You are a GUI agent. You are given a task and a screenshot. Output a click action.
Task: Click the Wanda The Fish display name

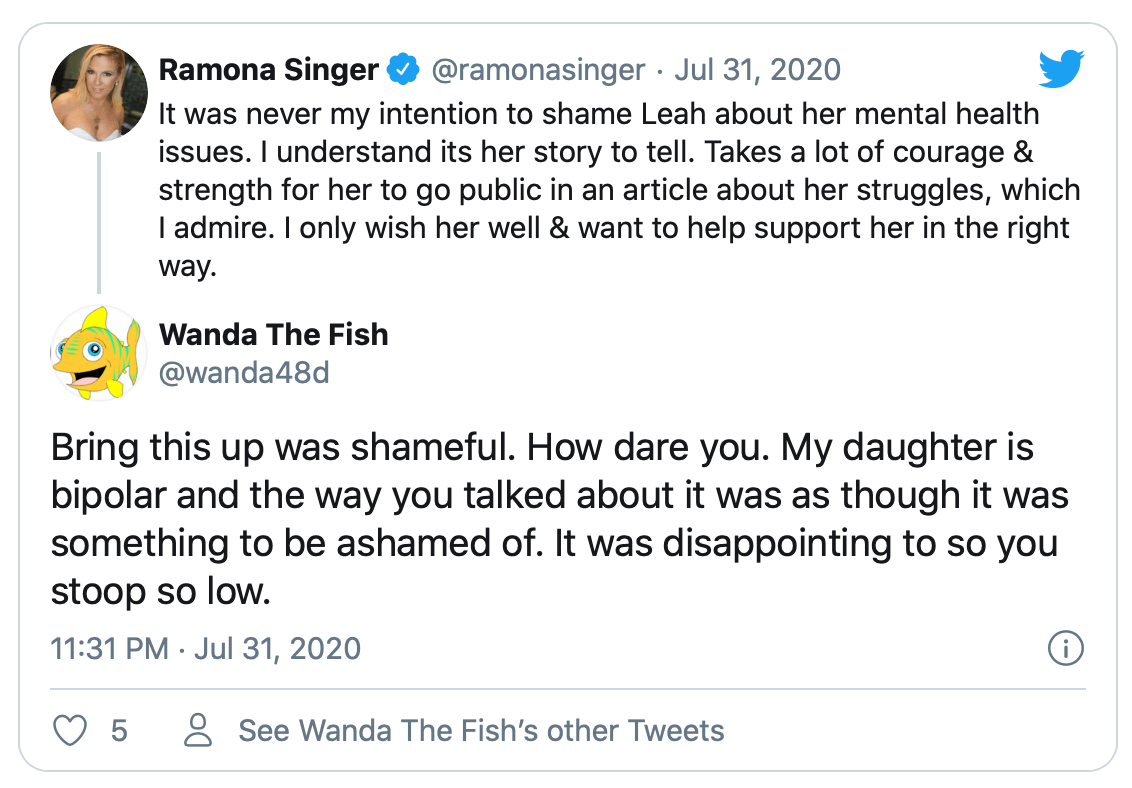coord(273,333)
